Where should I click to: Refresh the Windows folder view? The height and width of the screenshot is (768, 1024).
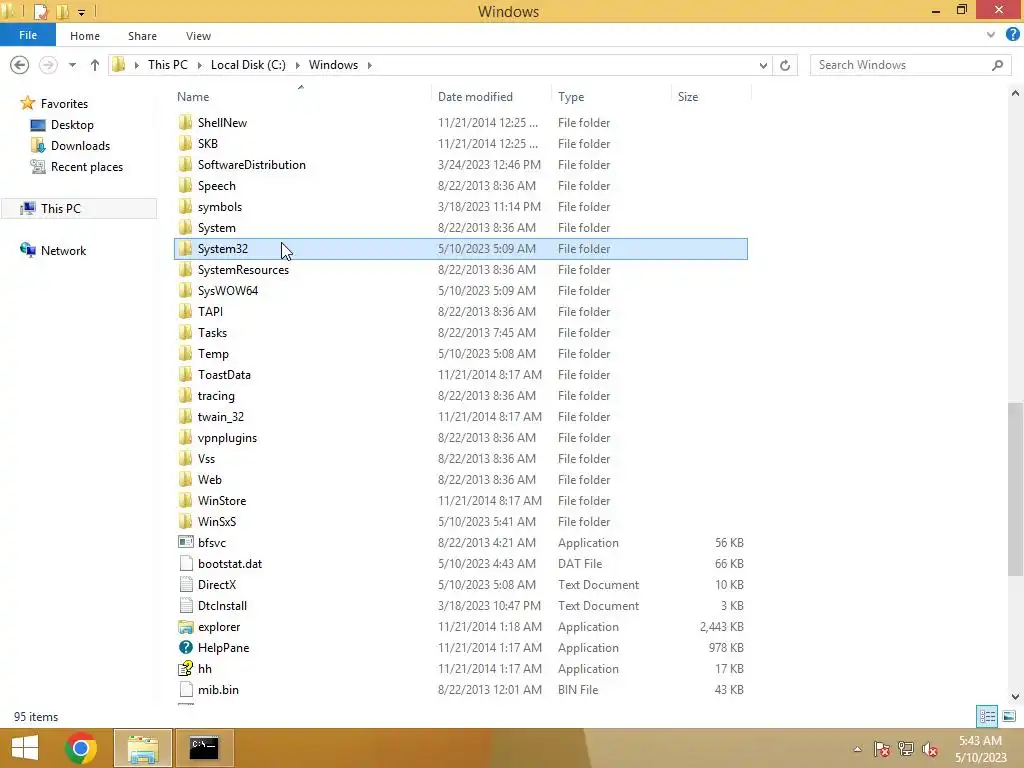(x=785, y=65)
